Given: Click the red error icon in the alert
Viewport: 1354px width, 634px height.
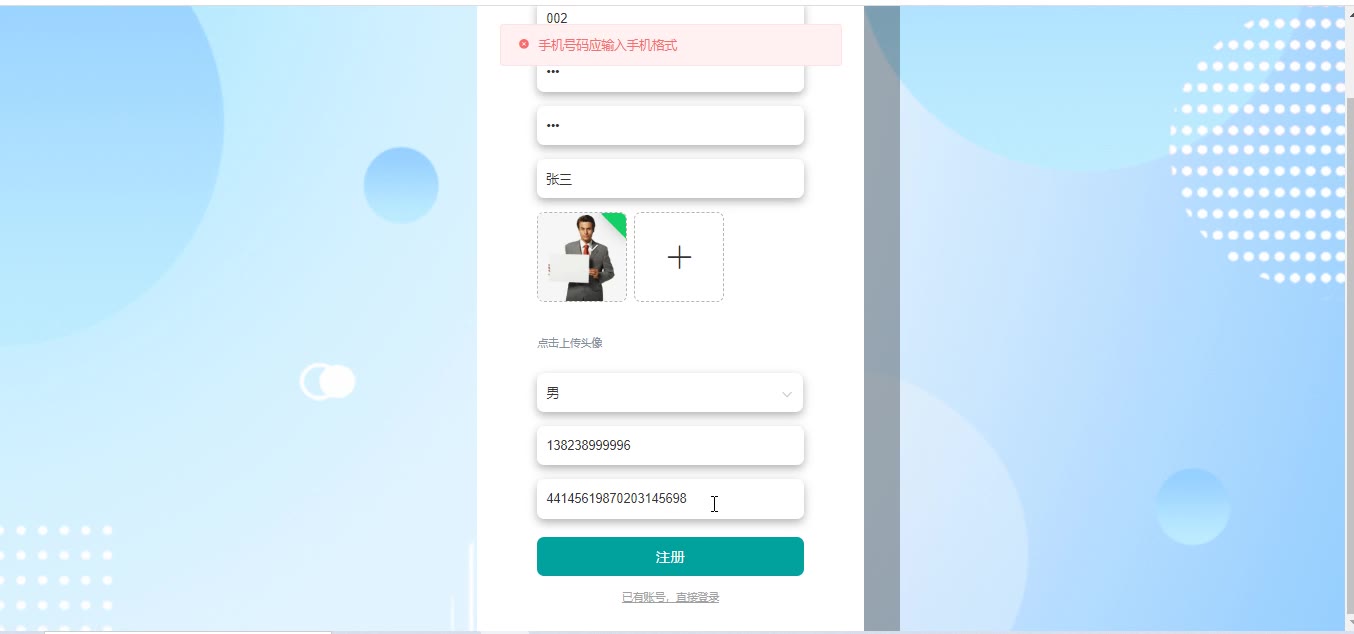Looking at the screenshot, I should [x=524, y=44].
